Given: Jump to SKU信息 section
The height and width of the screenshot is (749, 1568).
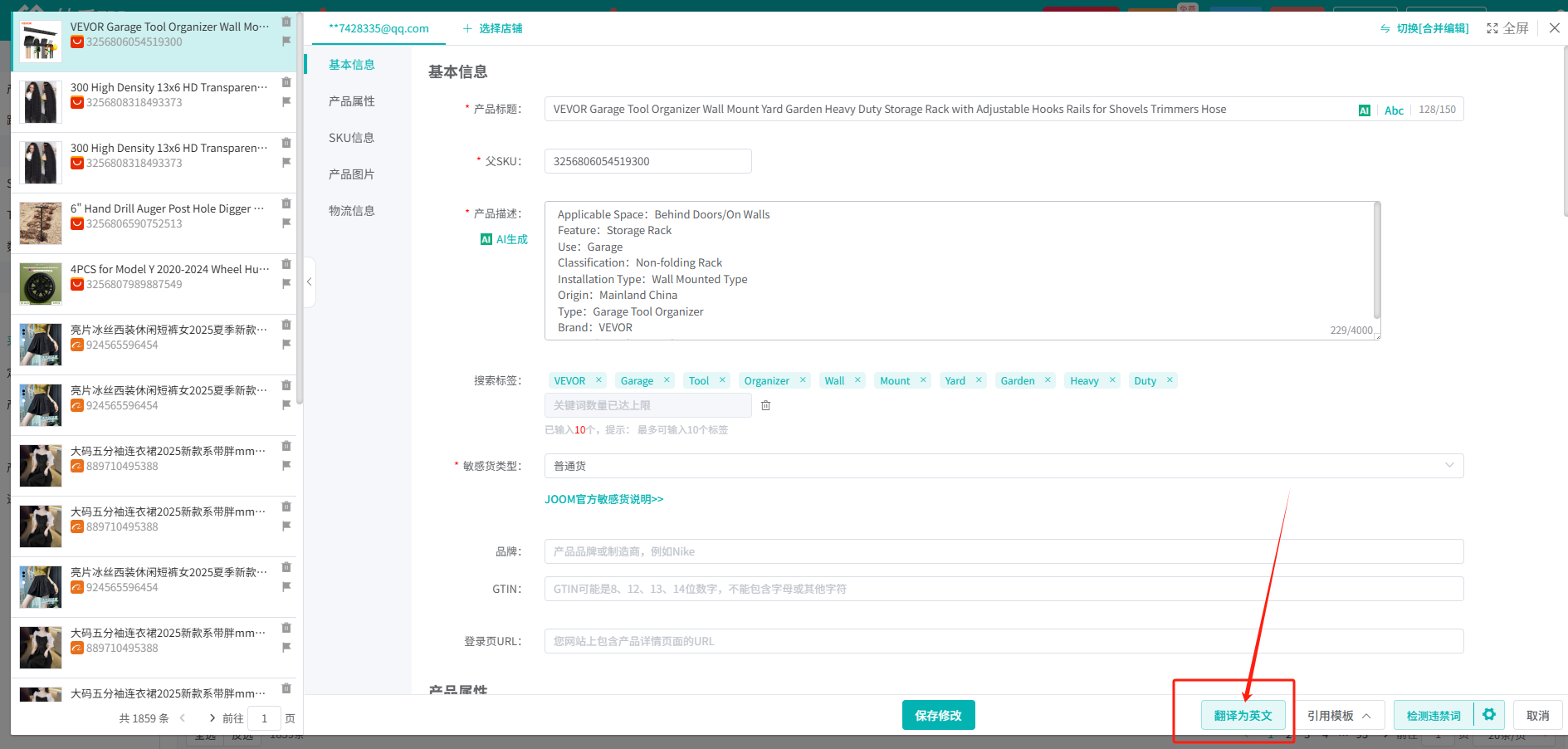Looking at the screenshot, I should (352, 138).
